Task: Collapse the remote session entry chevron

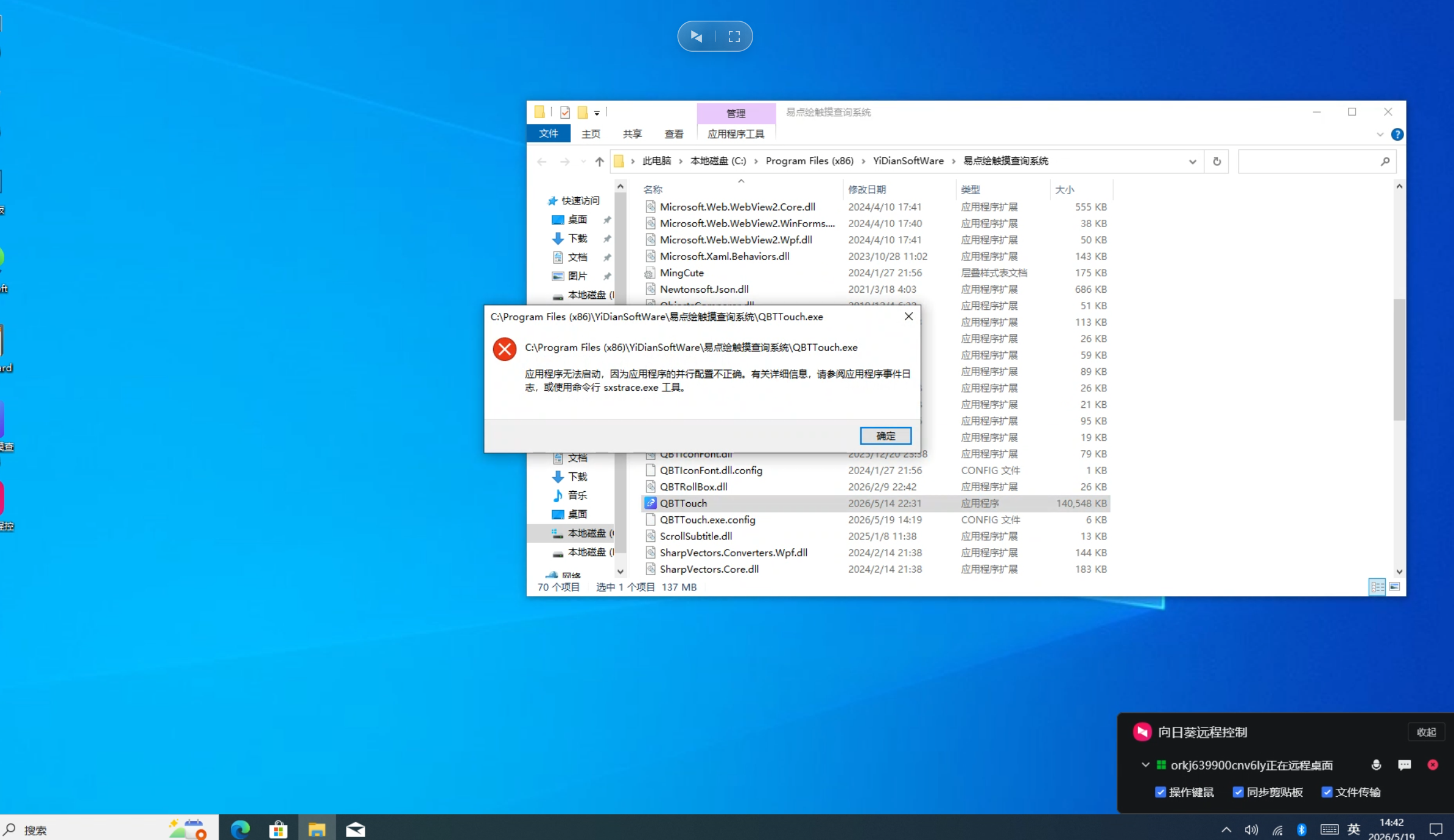Action: (1145, 765)
